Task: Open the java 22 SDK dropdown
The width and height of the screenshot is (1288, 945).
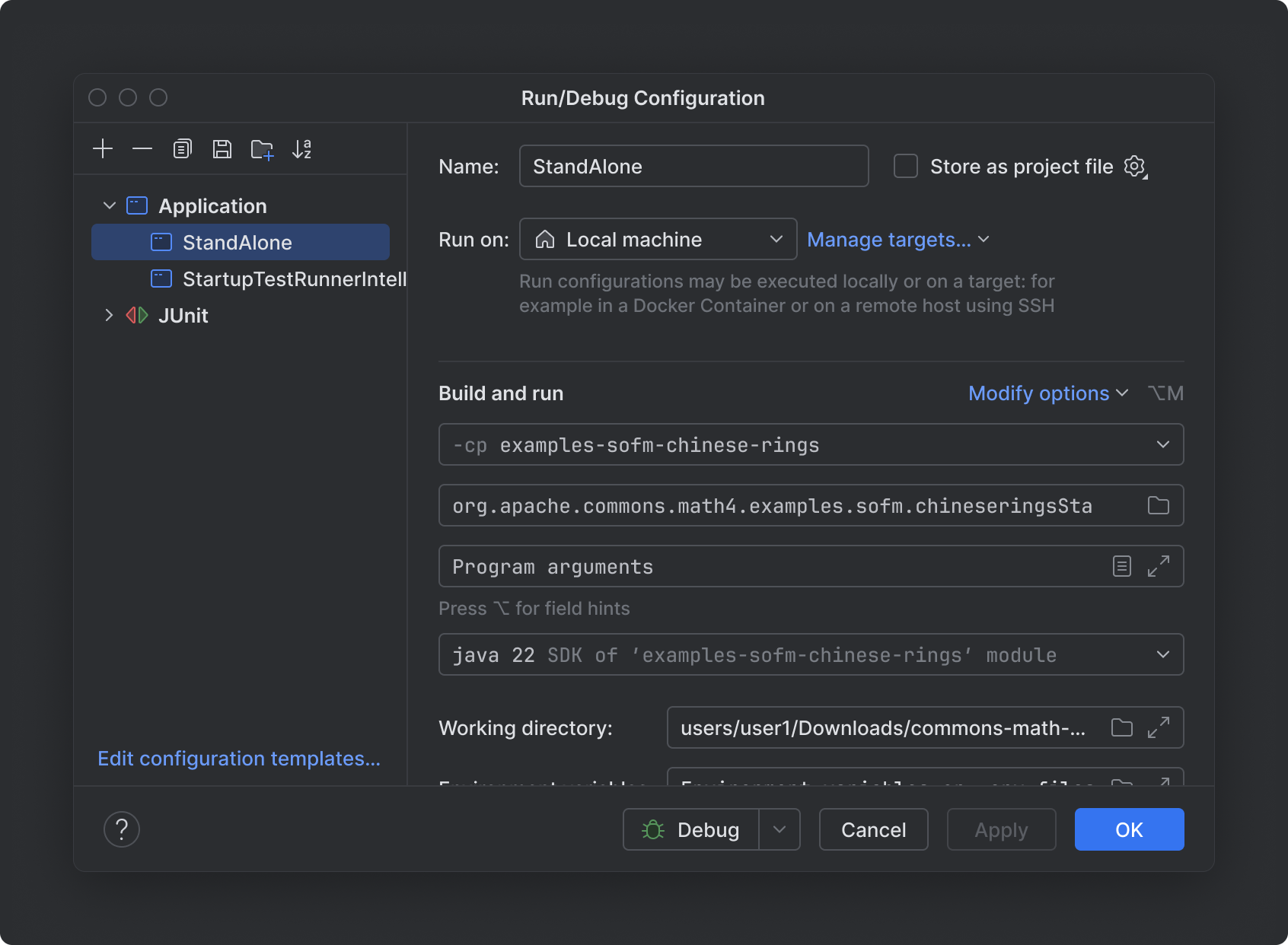Action: (1162, 654)
